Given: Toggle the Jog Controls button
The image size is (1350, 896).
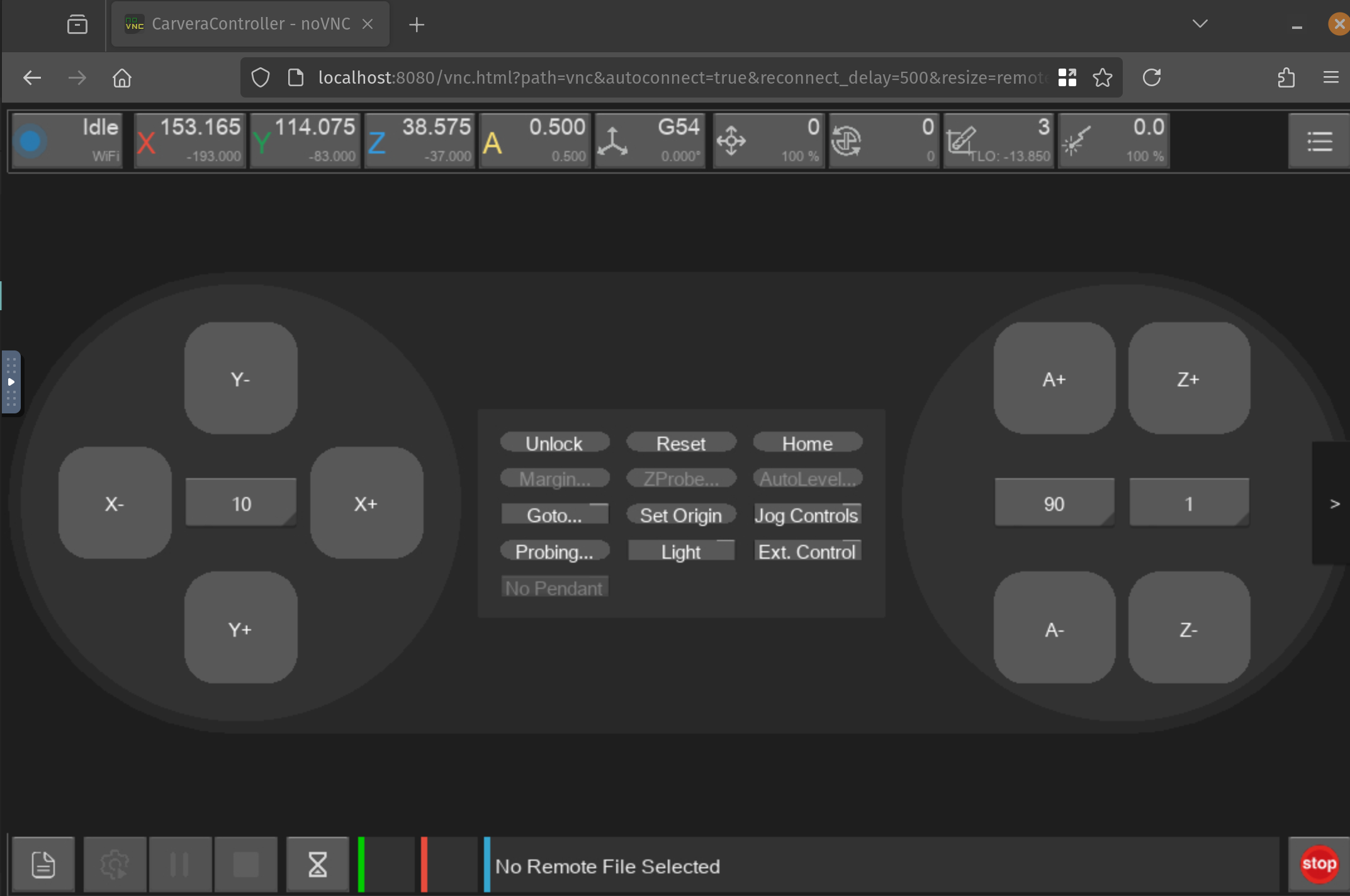Looking at the screenshot, I should 807,515.
